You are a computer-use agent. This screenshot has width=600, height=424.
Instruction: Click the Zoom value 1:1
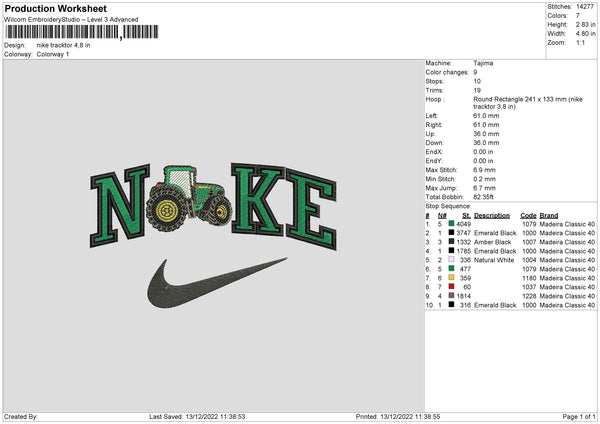(x=580, y=42)
